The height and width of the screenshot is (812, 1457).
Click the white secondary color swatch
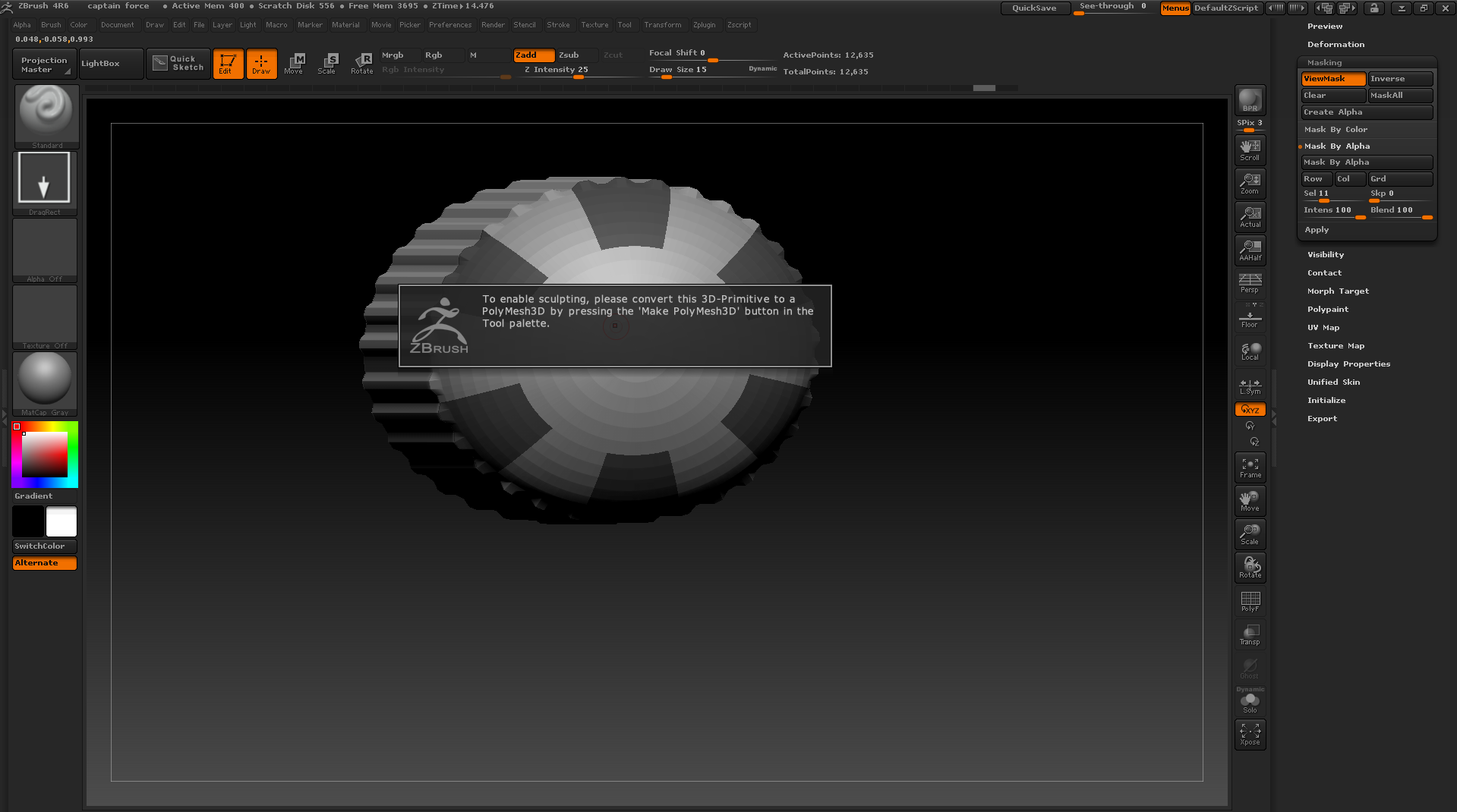click(x=61, y=522)
